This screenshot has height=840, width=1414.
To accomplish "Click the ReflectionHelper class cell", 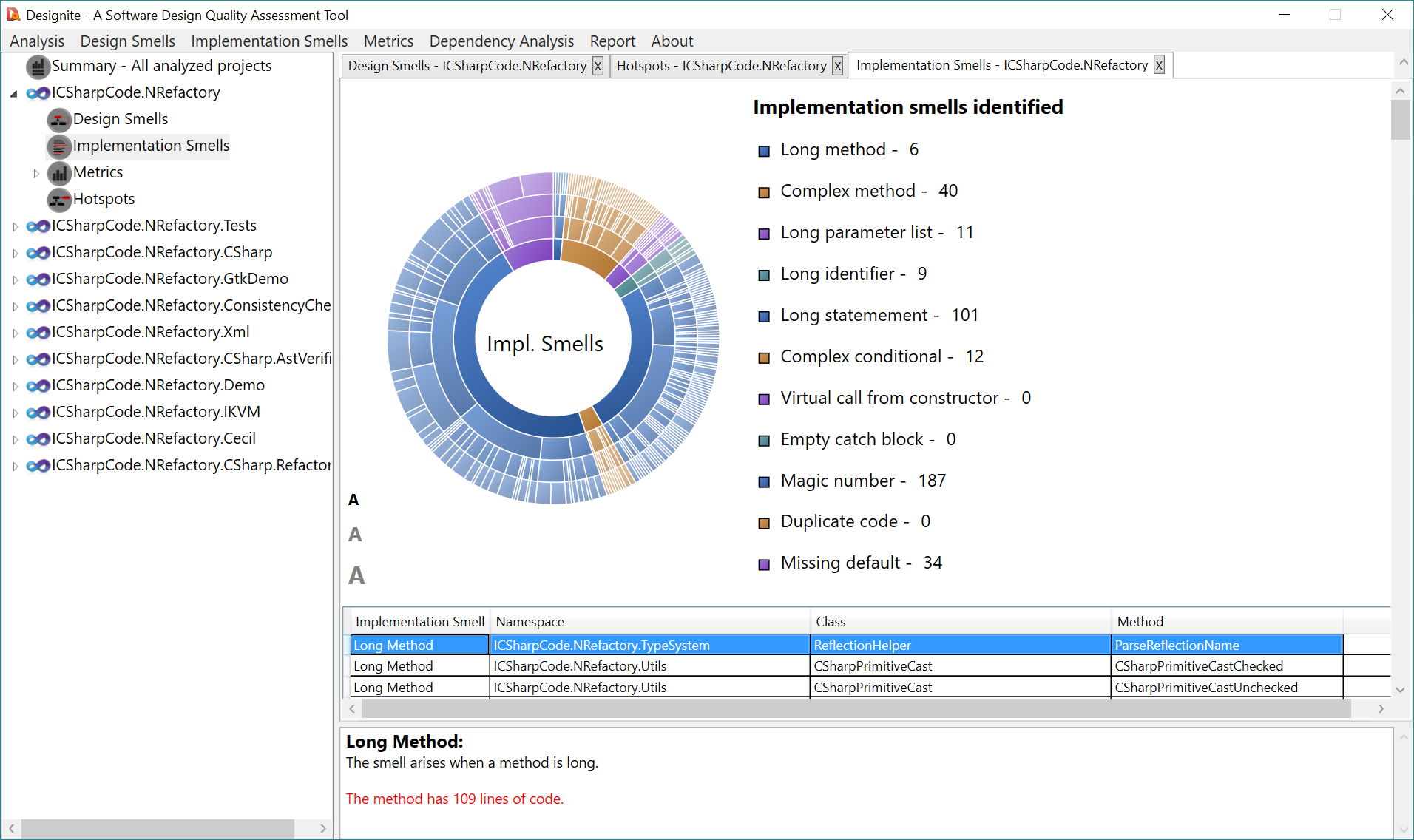I will (x=961, y=646).
